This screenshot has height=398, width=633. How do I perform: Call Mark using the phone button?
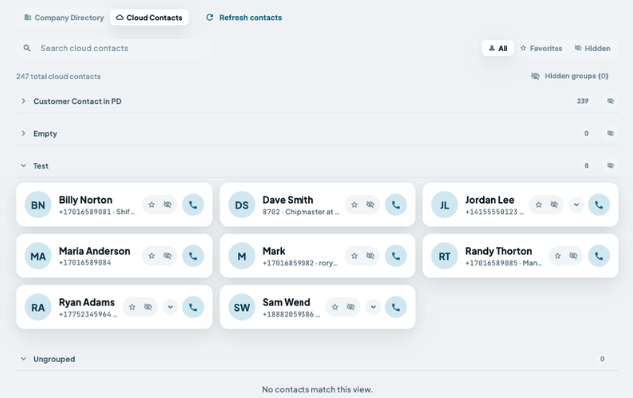(x=396, y=256)
